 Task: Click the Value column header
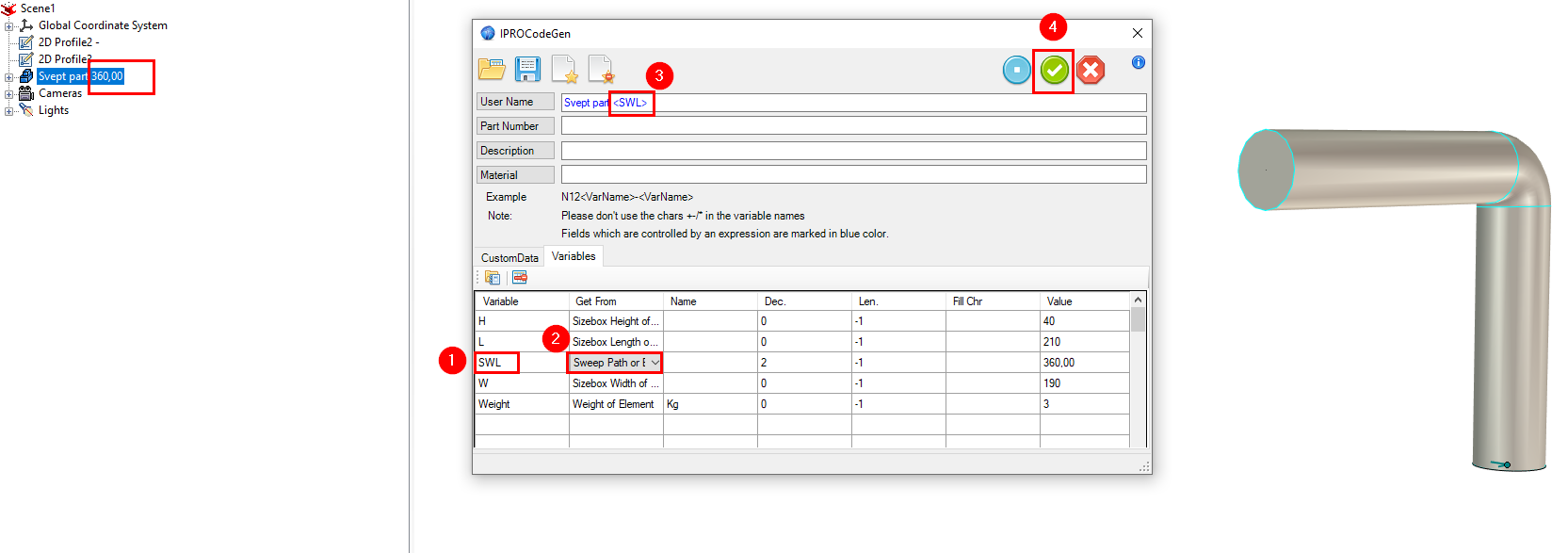1084,301
